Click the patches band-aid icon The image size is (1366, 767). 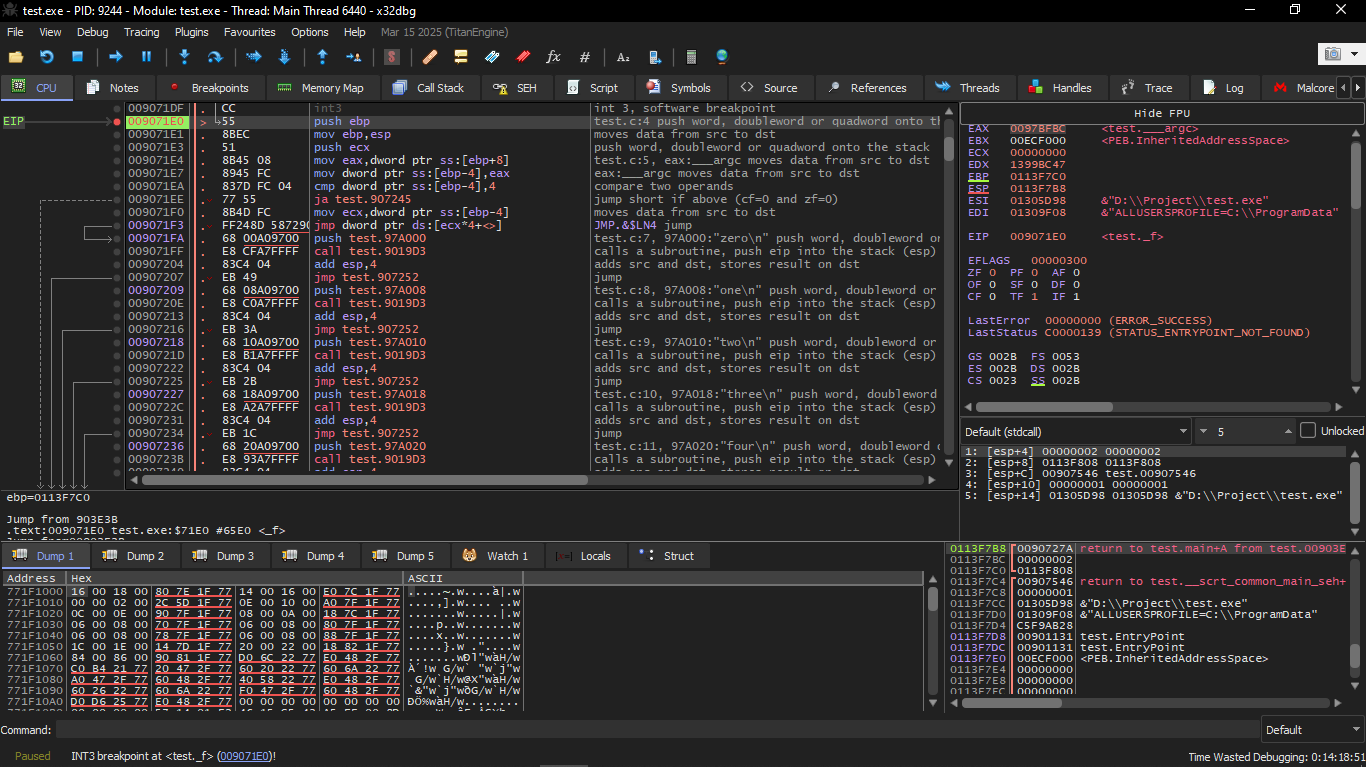pos(430,57)
